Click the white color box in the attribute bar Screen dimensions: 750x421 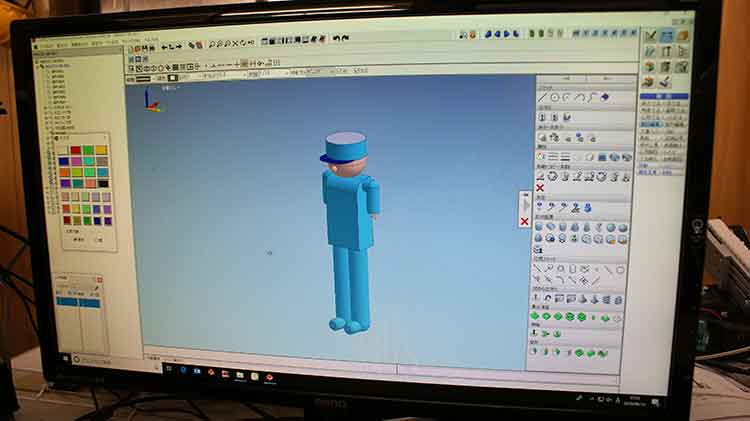[173, 78]
